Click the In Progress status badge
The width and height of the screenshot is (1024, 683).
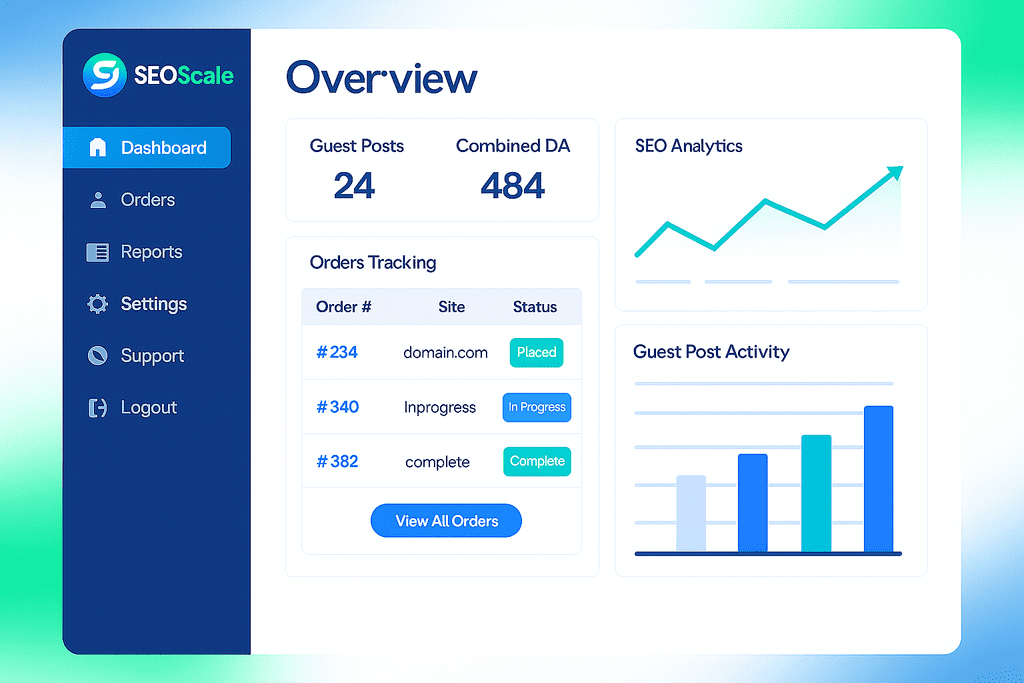click(x=537, y=407)
